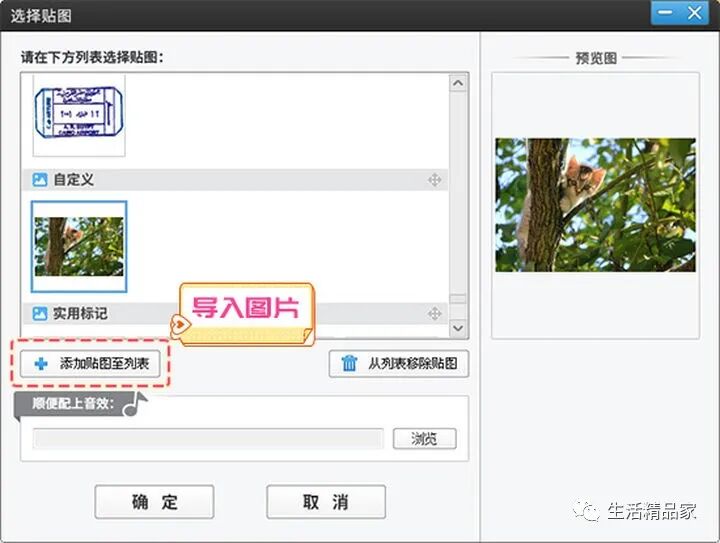Click the sound effect file path field

click(x=208, y=439)
